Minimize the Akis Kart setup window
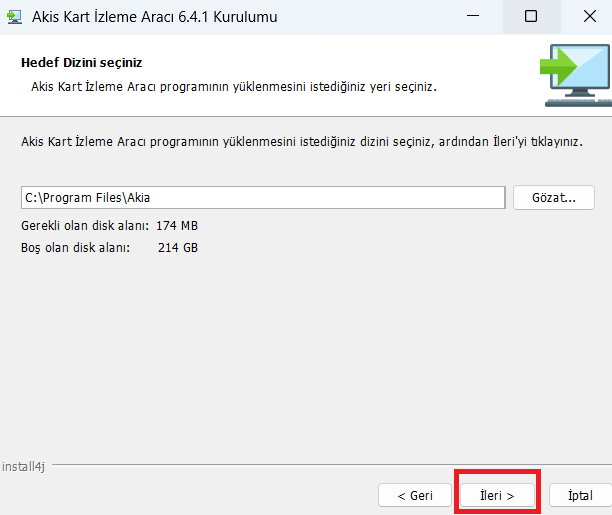This screenshot has height=515, width=612. tap(473, 16)
